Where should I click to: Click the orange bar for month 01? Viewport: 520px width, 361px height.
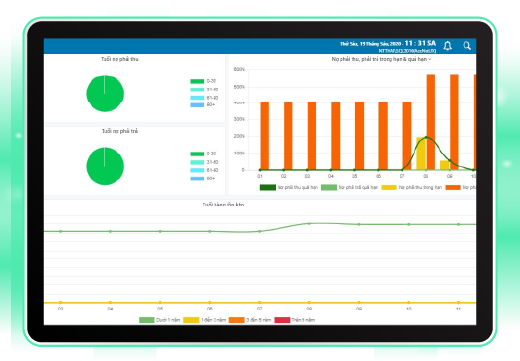264,136
